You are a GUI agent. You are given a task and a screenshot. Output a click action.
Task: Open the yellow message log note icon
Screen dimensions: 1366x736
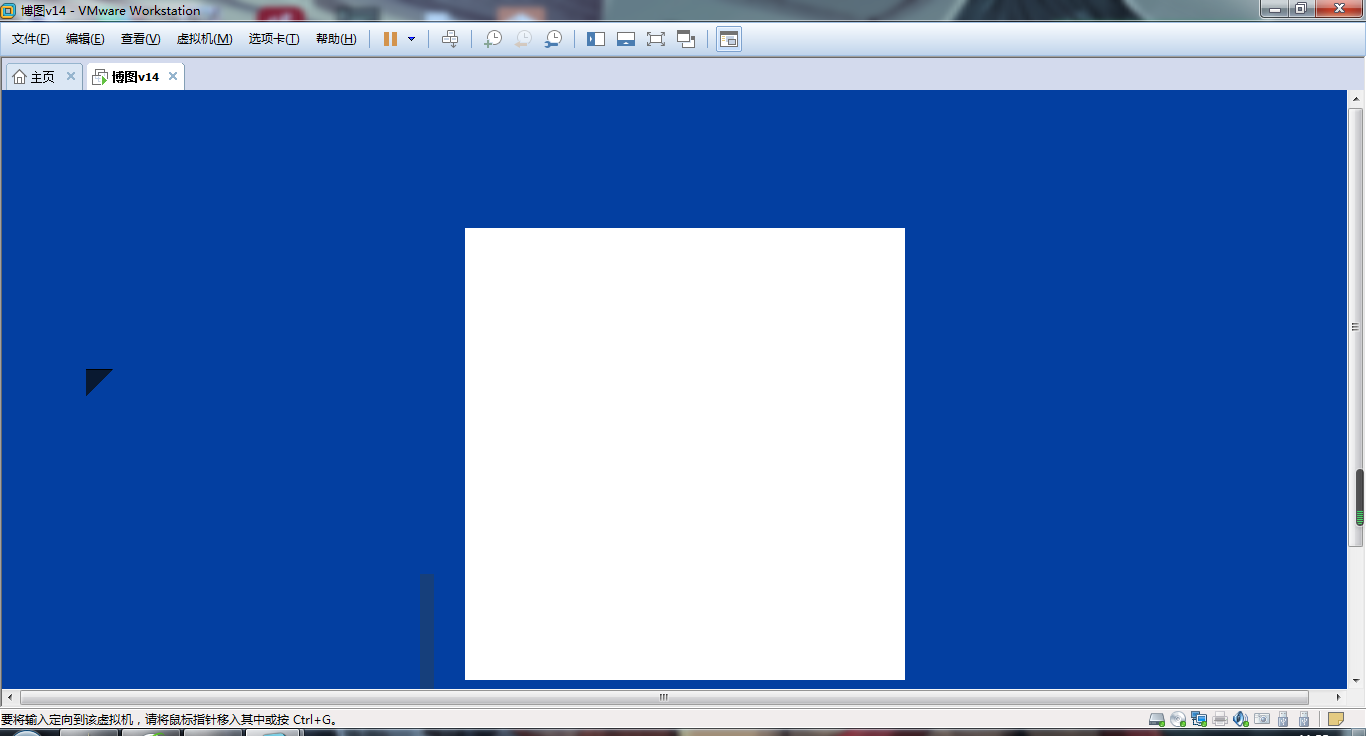(1335, 719)
